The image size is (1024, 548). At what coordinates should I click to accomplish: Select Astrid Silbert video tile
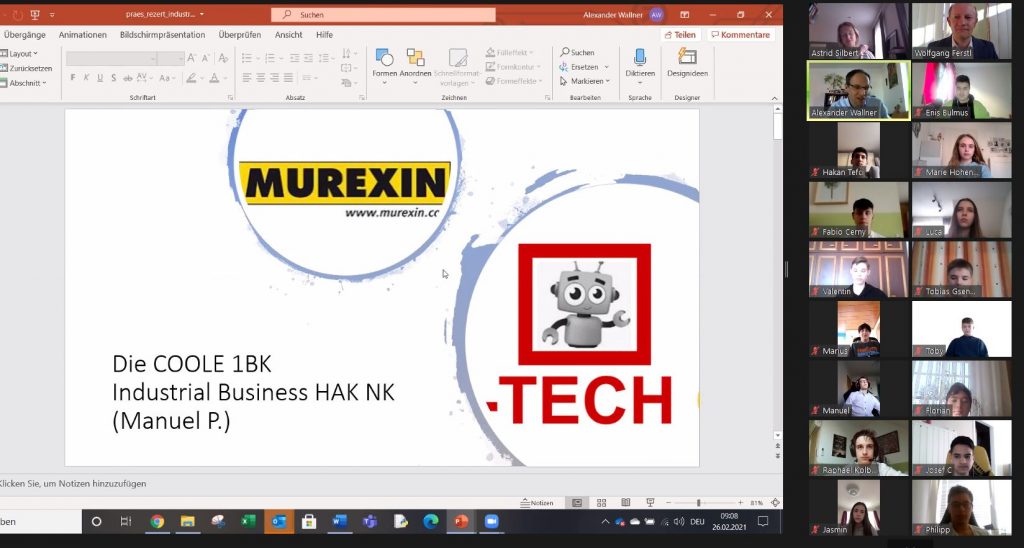[x=858, y=31]
